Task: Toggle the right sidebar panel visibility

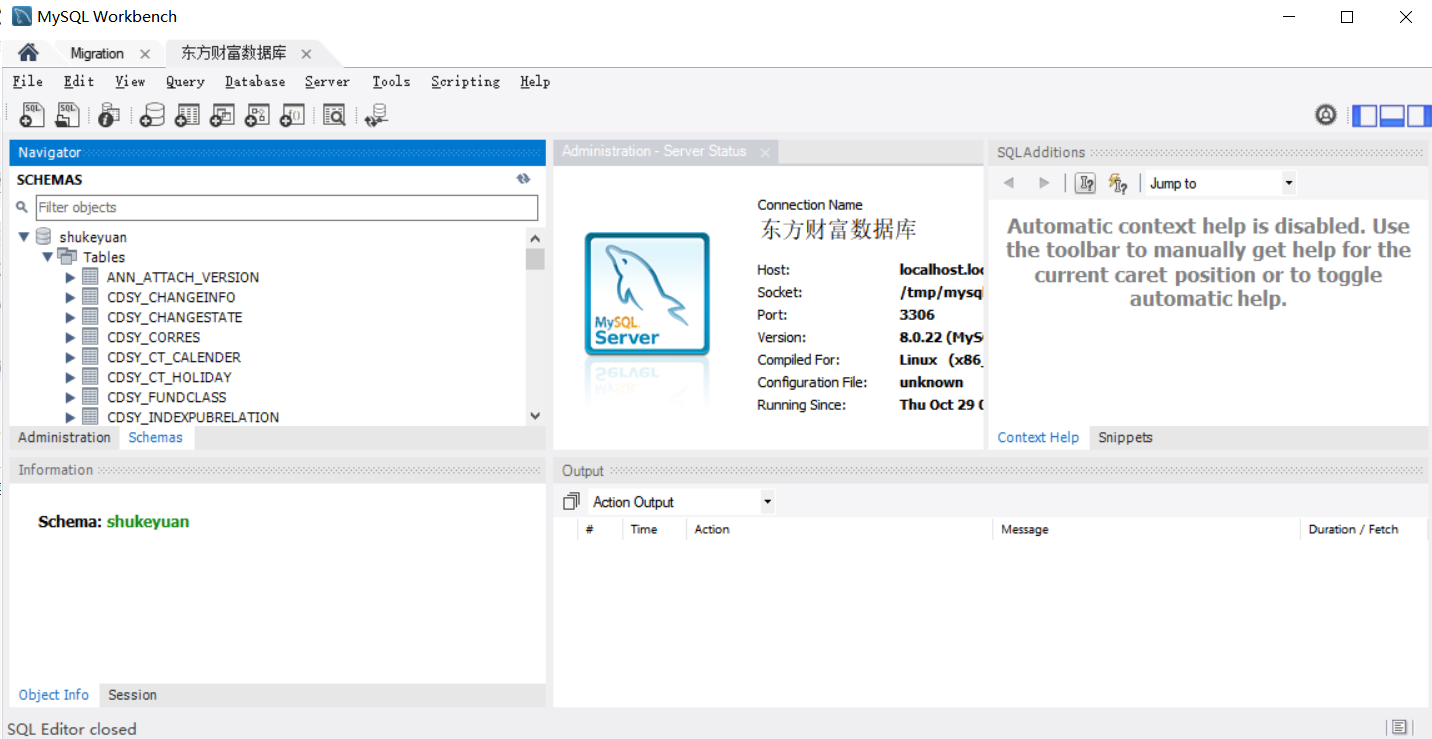Action: (1418, 115)
